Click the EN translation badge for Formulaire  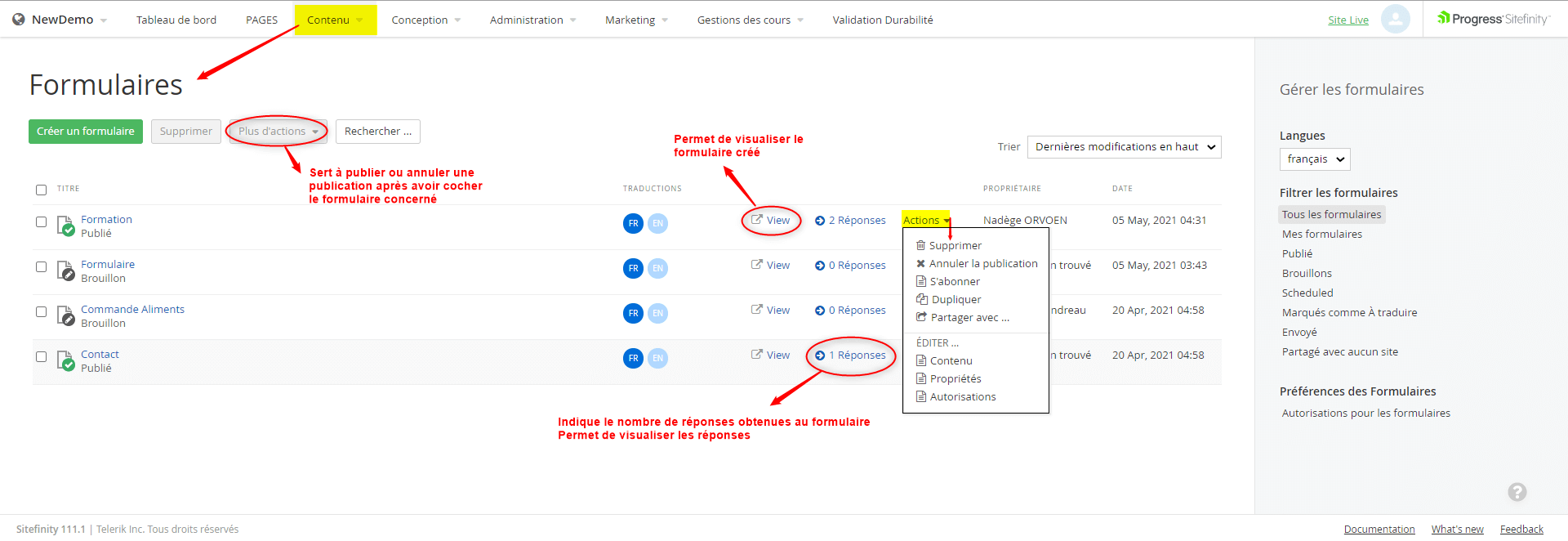click(x=657, y=268)
